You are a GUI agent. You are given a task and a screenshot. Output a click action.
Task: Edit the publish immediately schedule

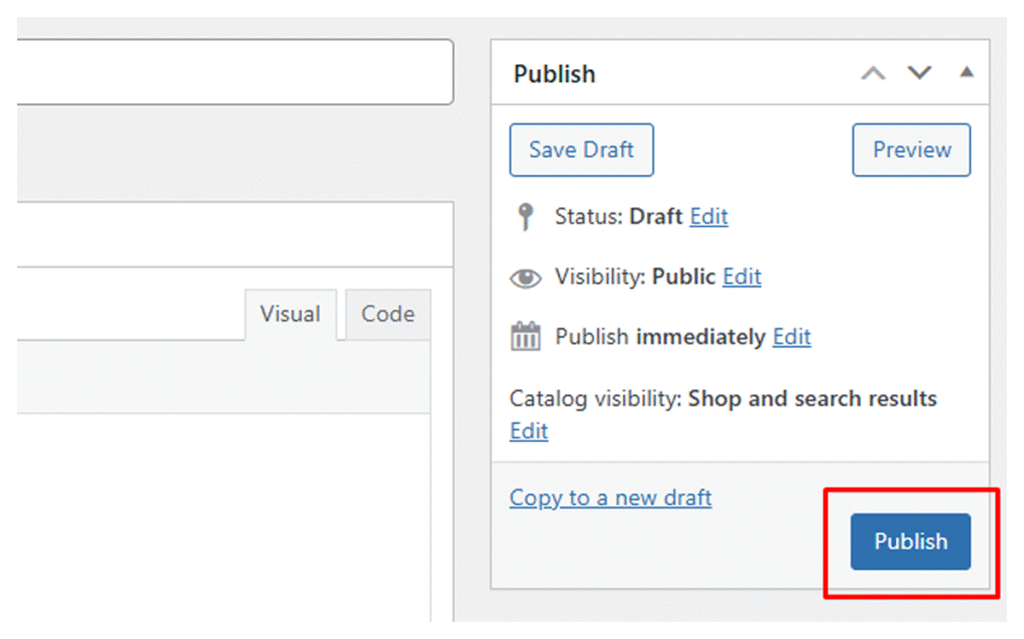792,337
